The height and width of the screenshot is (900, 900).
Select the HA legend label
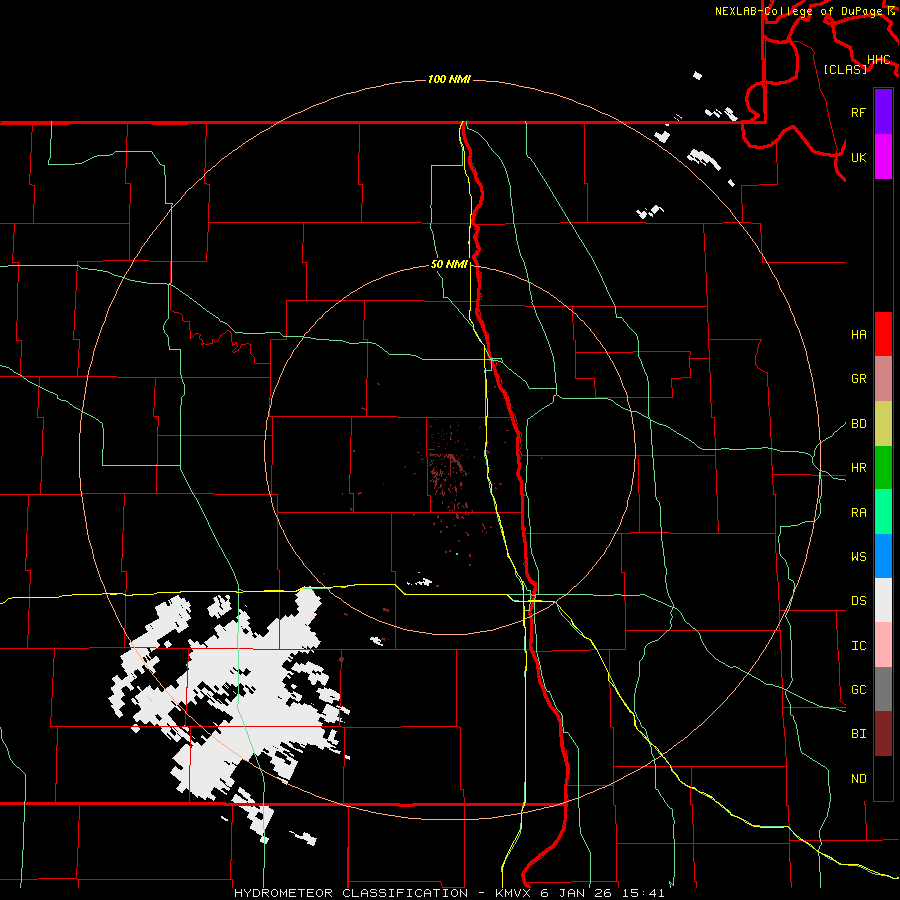pyautogui.click(x=858, y=335)
